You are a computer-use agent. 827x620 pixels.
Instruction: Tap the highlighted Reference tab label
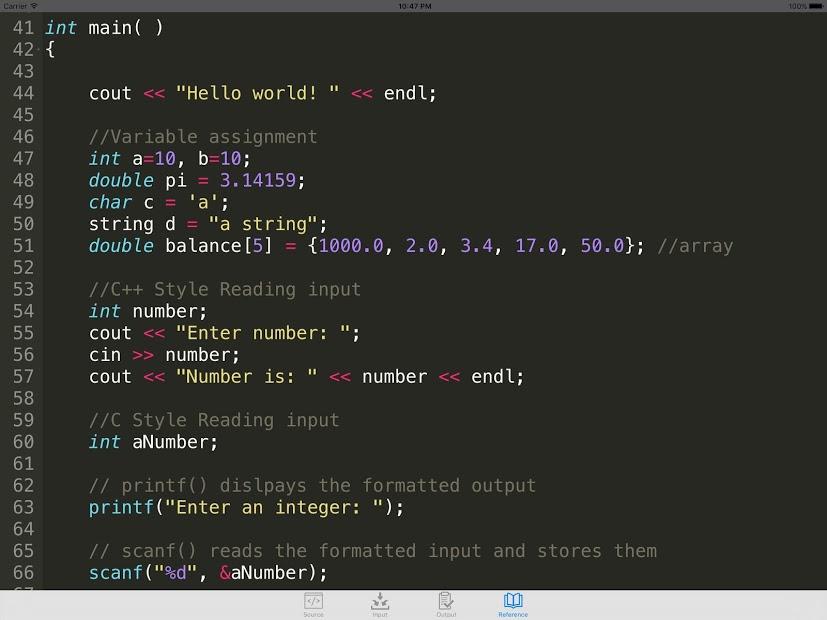tap(513, 614)
